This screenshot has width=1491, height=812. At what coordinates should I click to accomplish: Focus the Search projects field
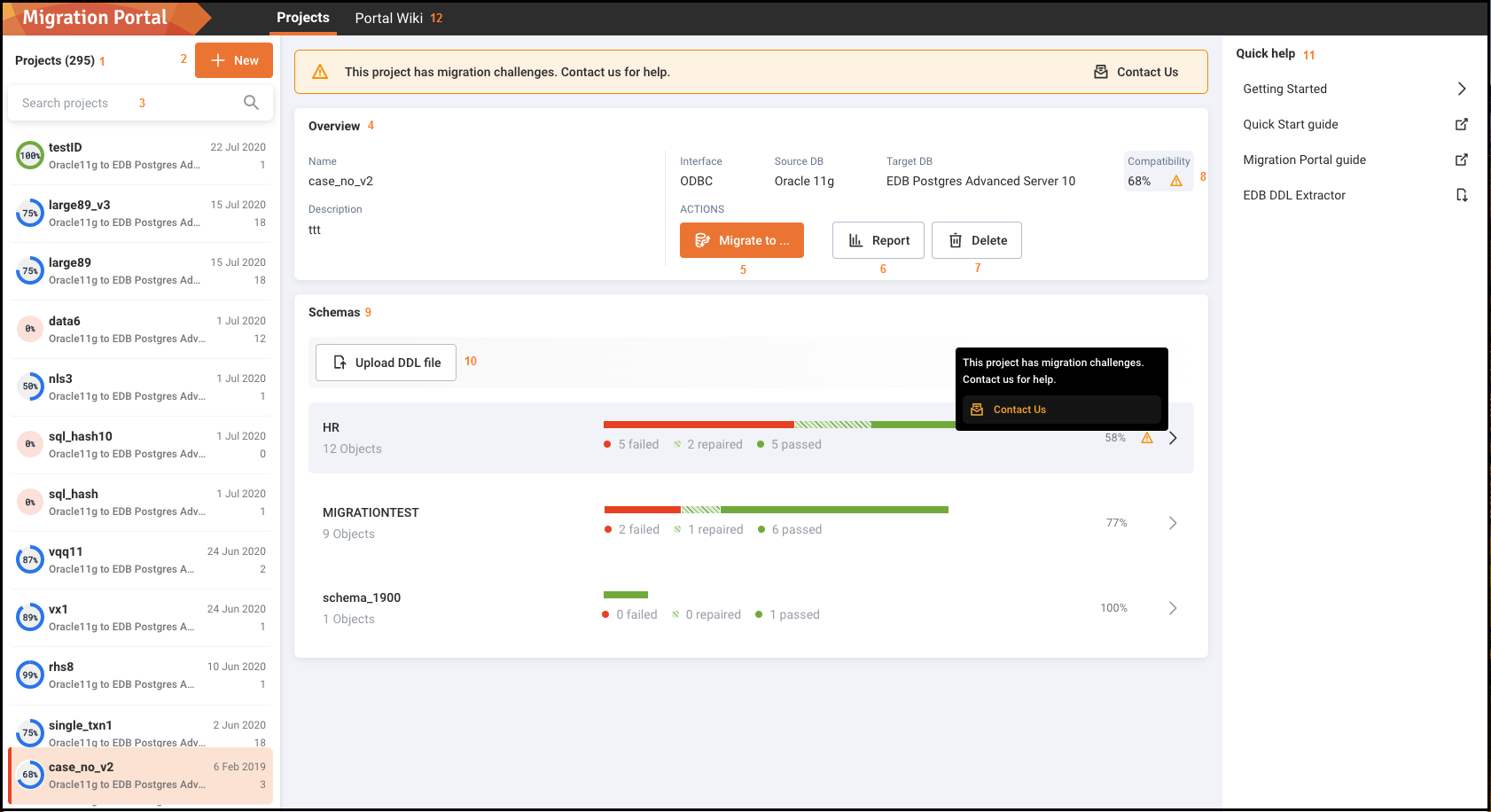click(x=141, y=103)
